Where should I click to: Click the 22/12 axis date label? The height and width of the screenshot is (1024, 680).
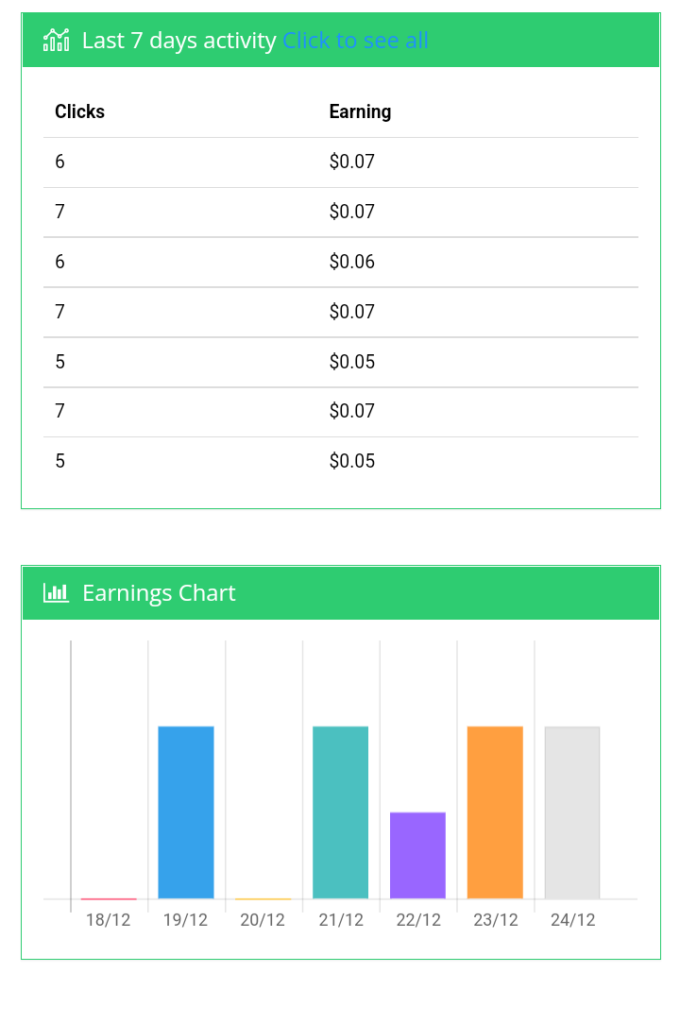(418, 920)
